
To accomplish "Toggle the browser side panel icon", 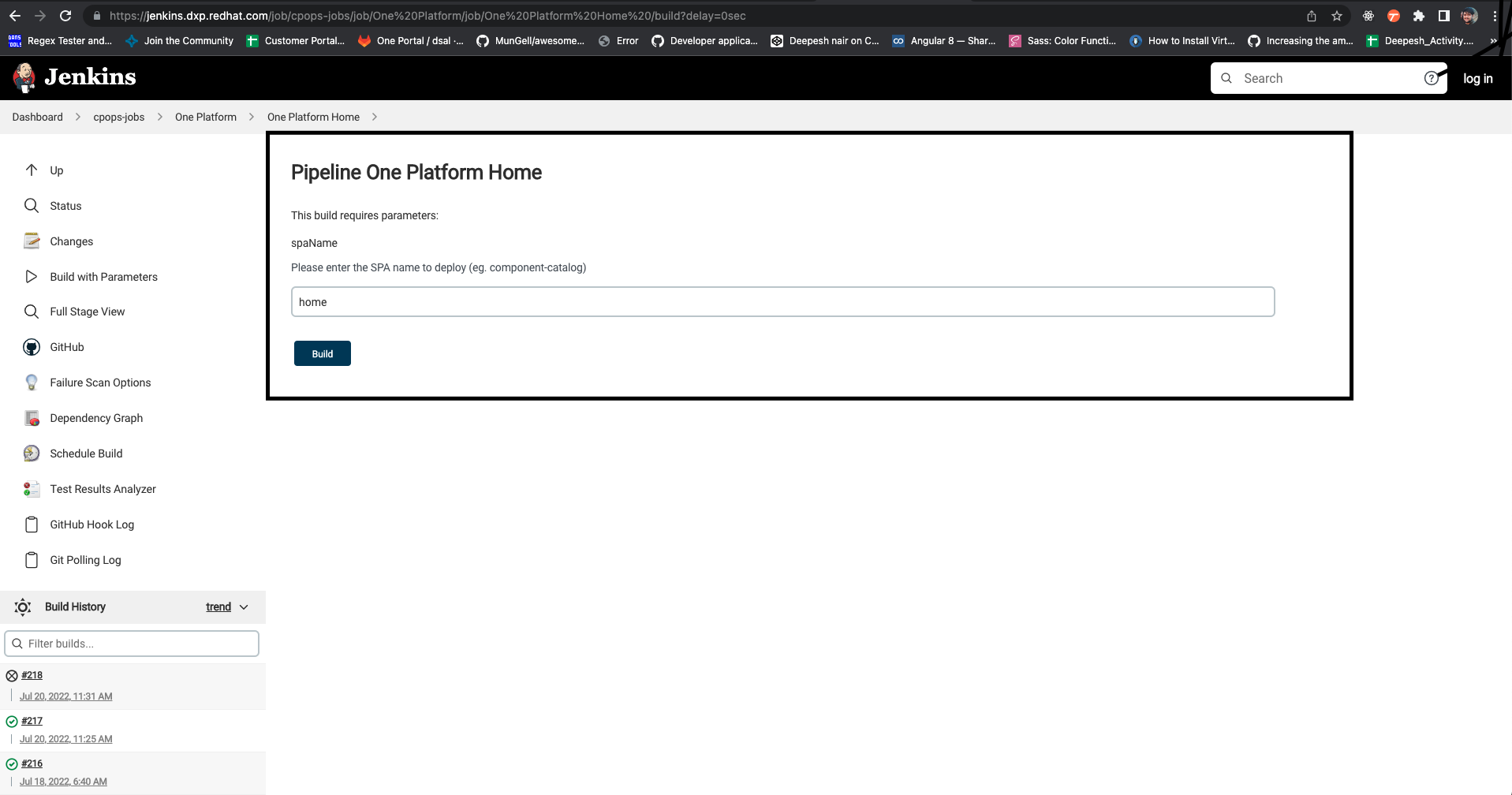I will coord(1444,16).
